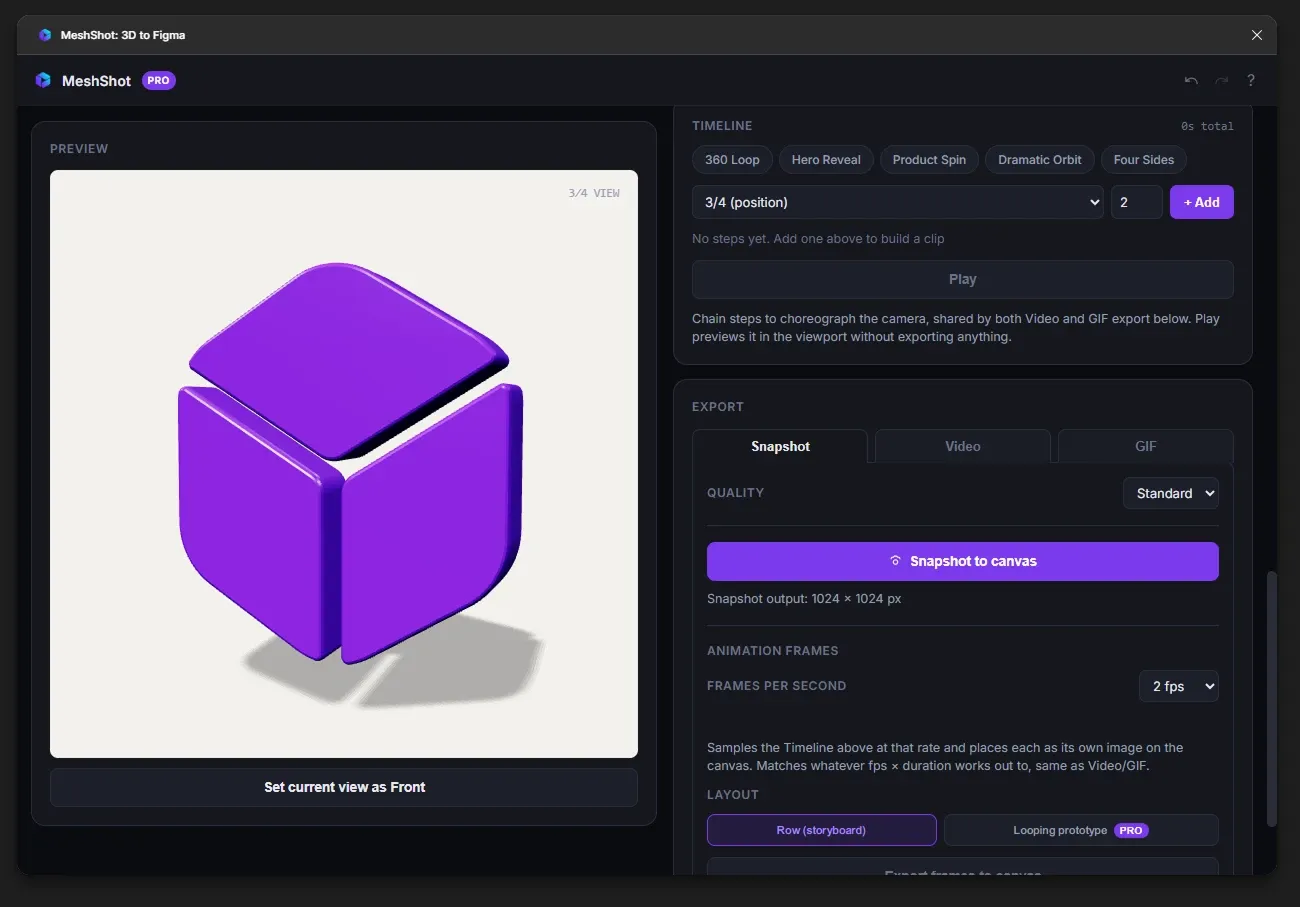Click the undo arrow icon
This screenshot has width=1300, height=907.
tap(1190, 81)
